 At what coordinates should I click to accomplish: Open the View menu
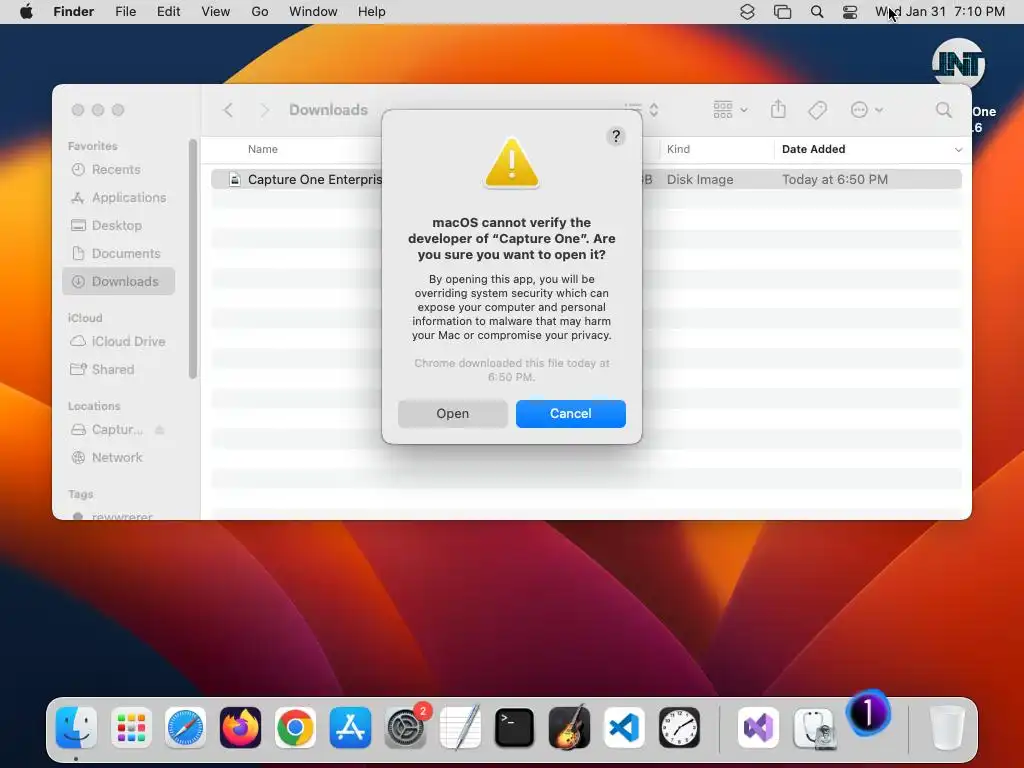pyautogui.click(x=216, y=12)
